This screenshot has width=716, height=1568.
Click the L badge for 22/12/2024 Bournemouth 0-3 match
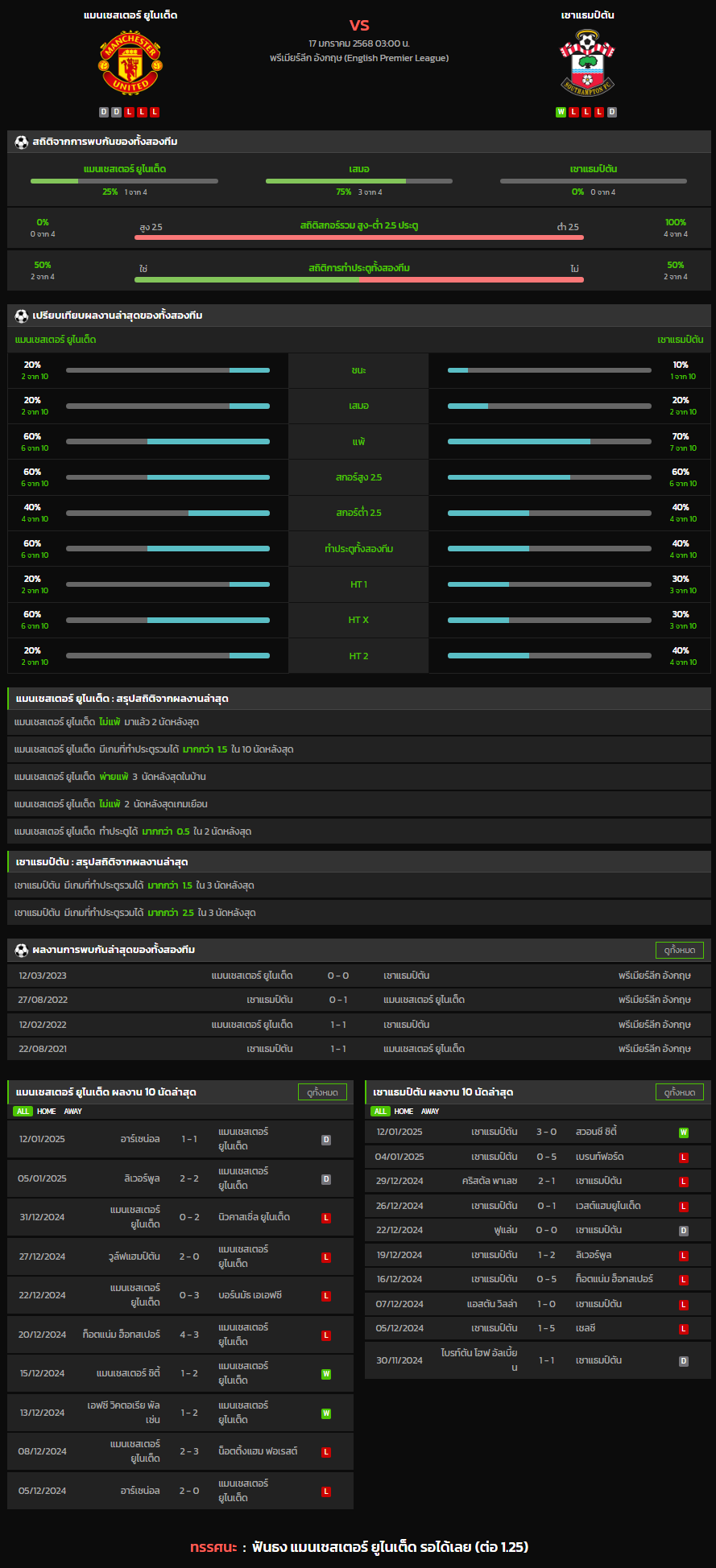[326, 1296]
